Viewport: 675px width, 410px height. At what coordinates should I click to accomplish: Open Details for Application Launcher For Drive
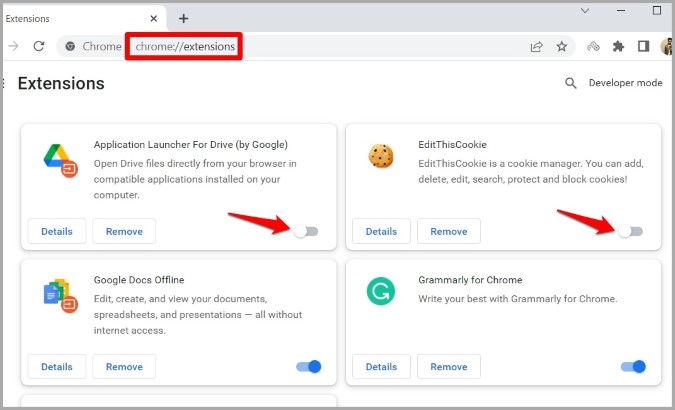(x=57, y=231)
